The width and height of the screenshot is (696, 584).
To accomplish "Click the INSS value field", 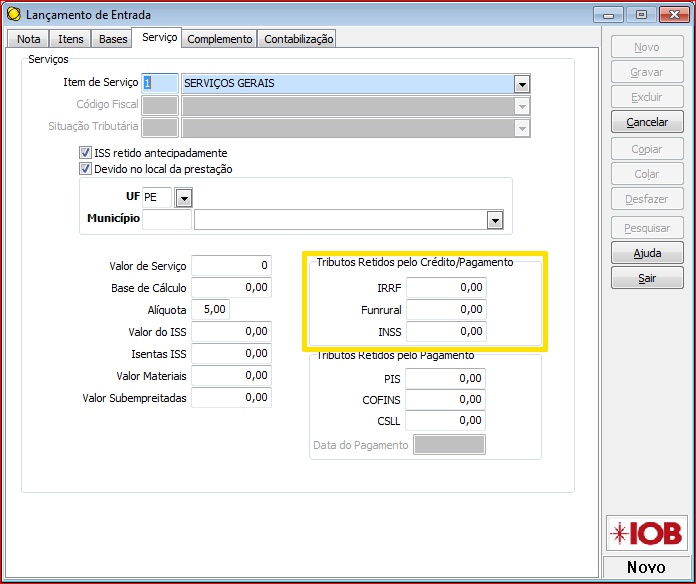I will click(446, 331).
